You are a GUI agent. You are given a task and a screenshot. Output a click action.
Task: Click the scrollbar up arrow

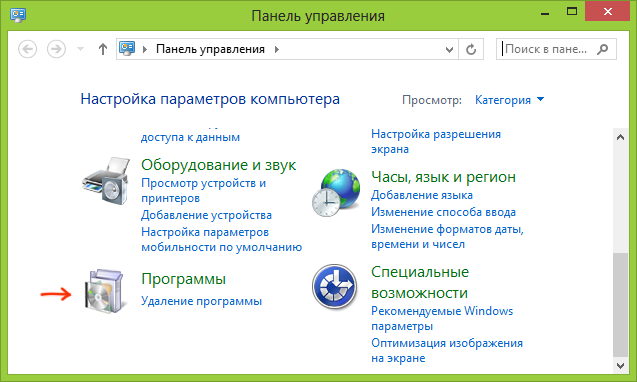pyautogui.click(x=620, y=137)
